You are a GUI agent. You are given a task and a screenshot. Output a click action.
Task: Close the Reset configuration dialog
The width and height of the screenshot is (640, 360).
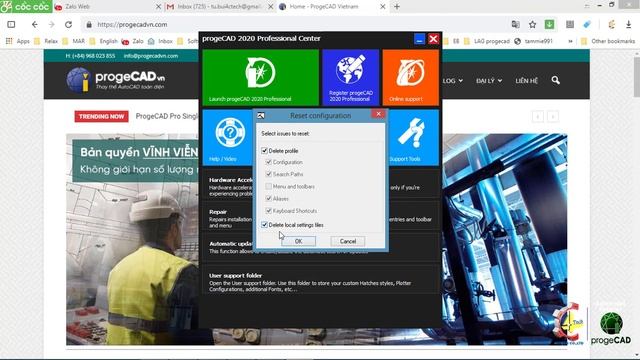tap(378, 114)
